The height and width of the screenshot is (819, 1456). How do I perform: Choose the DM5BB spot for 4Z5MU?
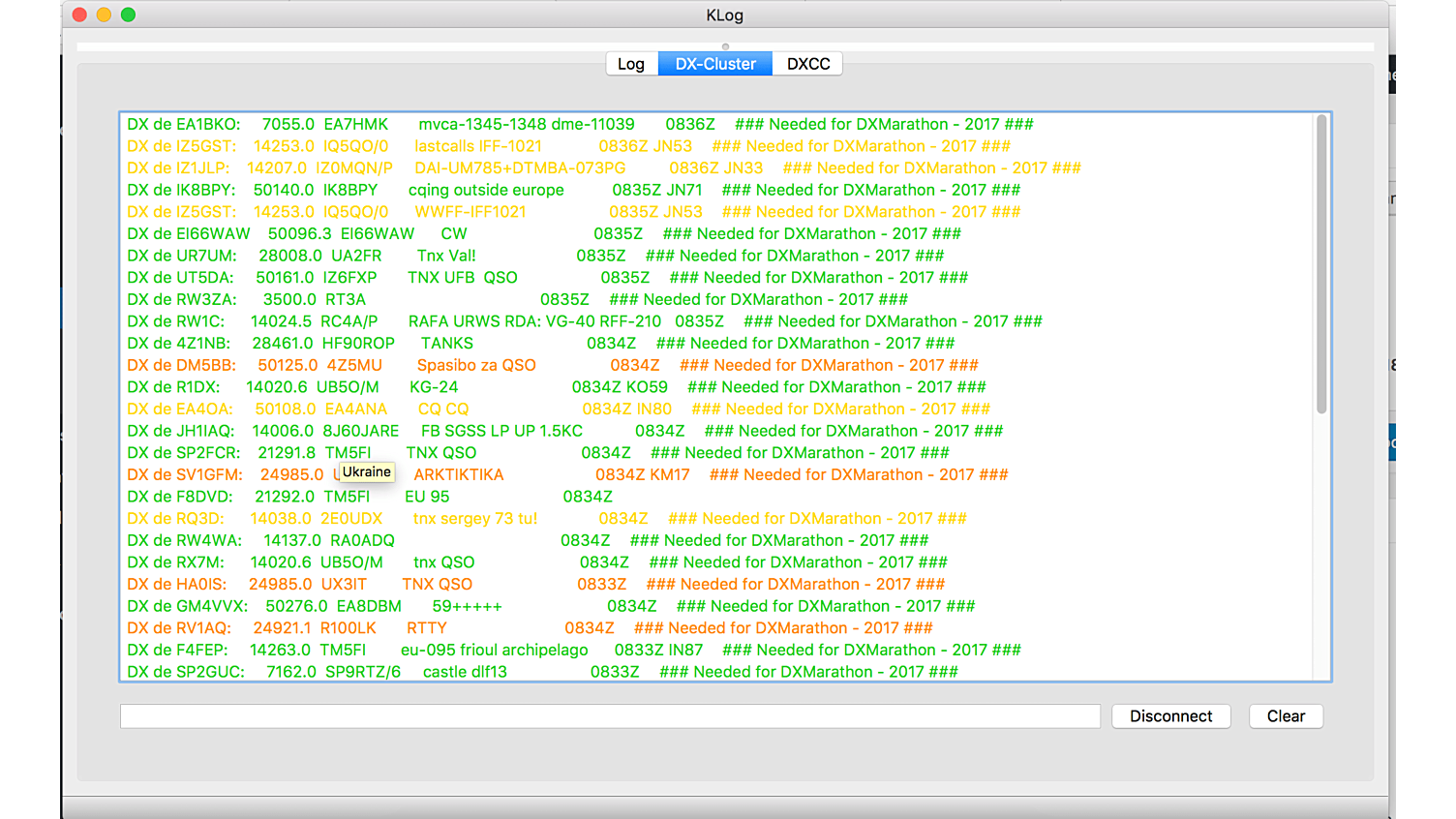pyautogui.click(x=552, y=366)
